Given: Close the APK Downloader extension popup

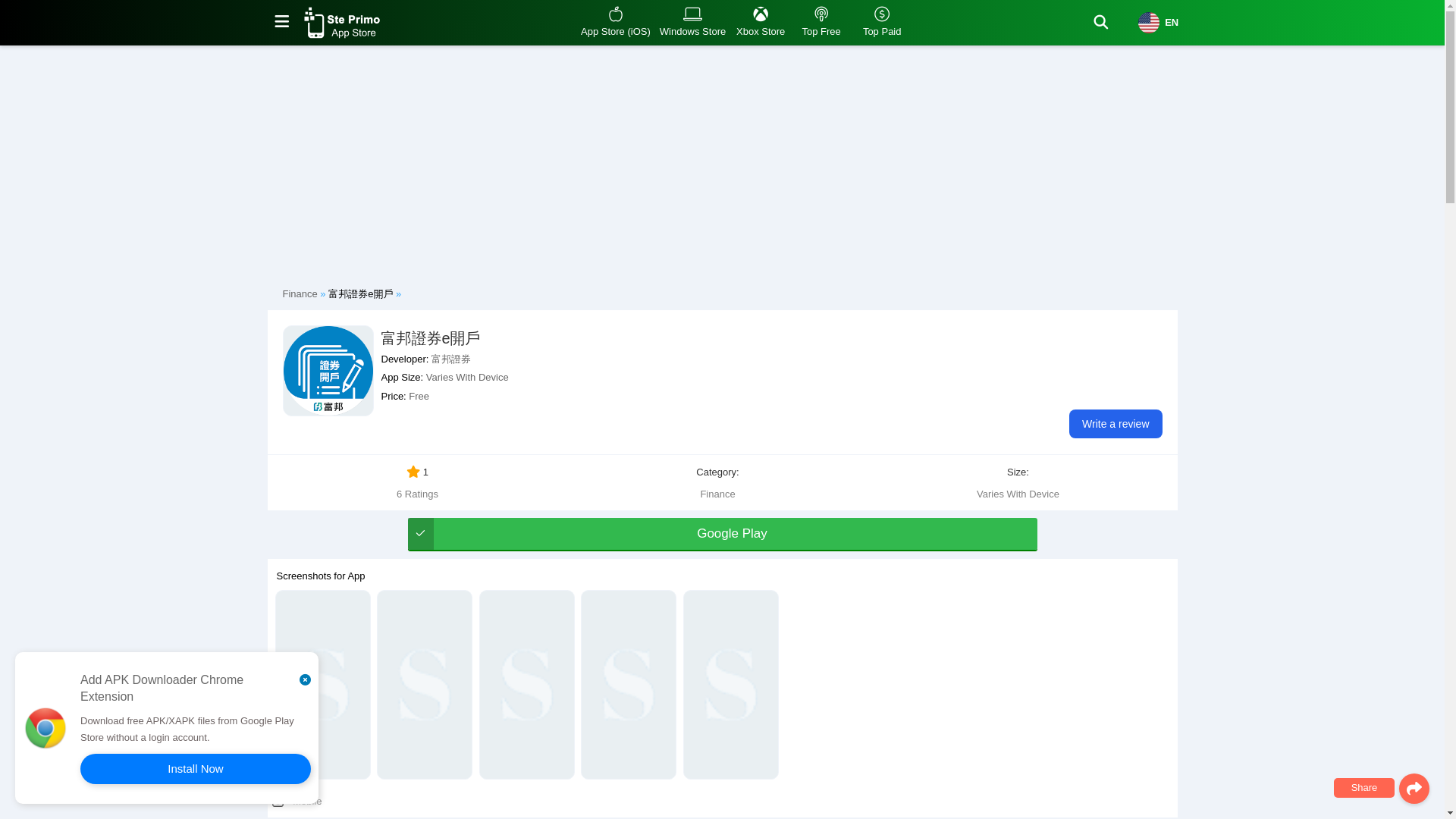Looking at the screenshot, I should click(305, 679).
